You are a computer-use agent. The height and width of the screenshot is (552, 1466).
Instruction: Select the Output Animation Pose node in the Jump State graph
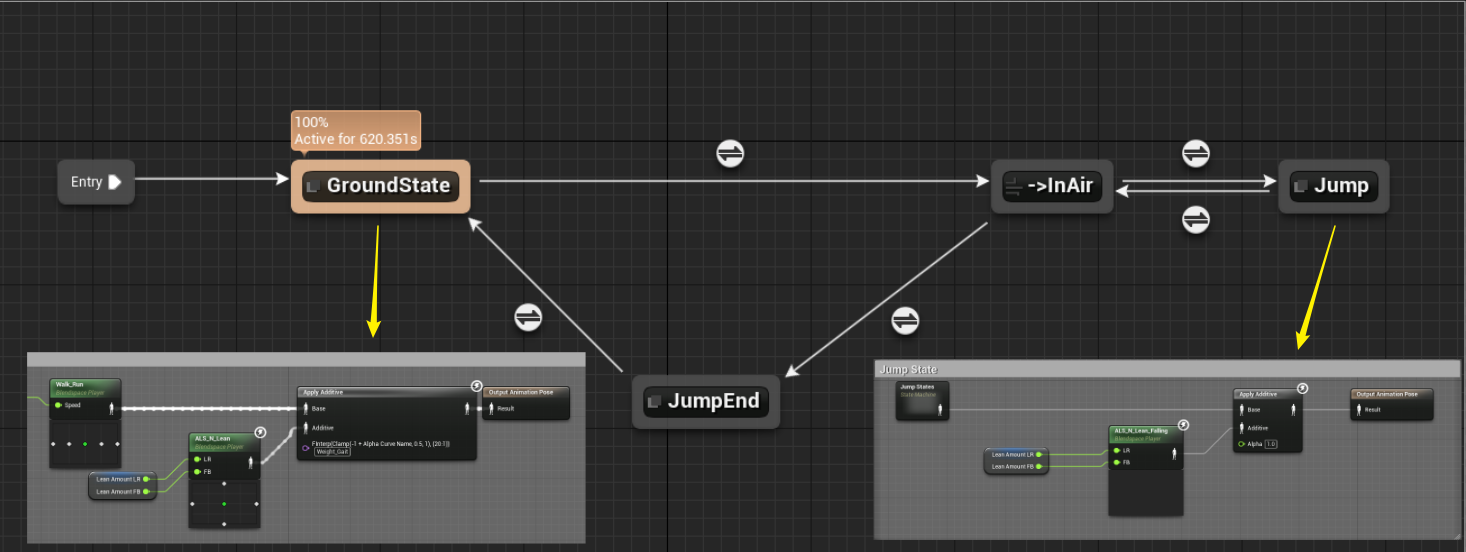point(1391,404)
